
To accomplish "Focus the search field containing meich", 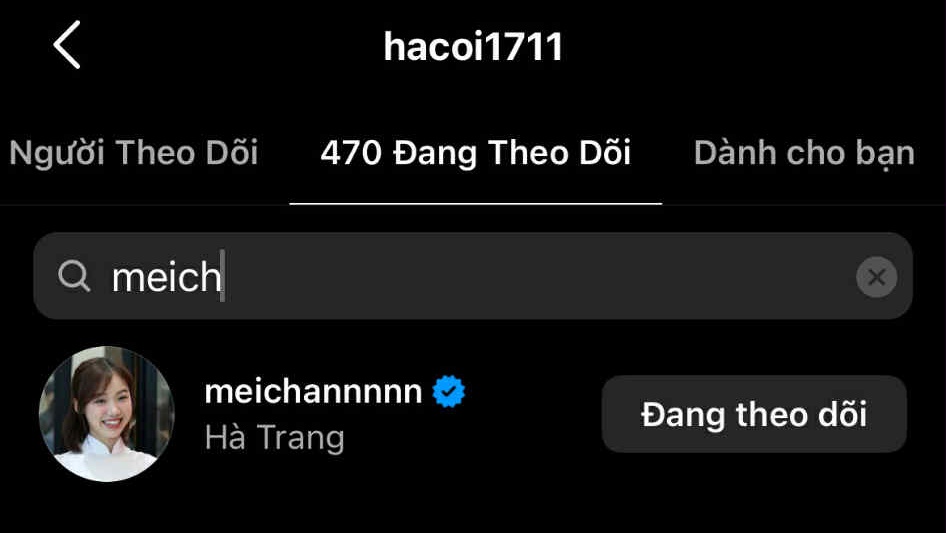I will (473, 276).
